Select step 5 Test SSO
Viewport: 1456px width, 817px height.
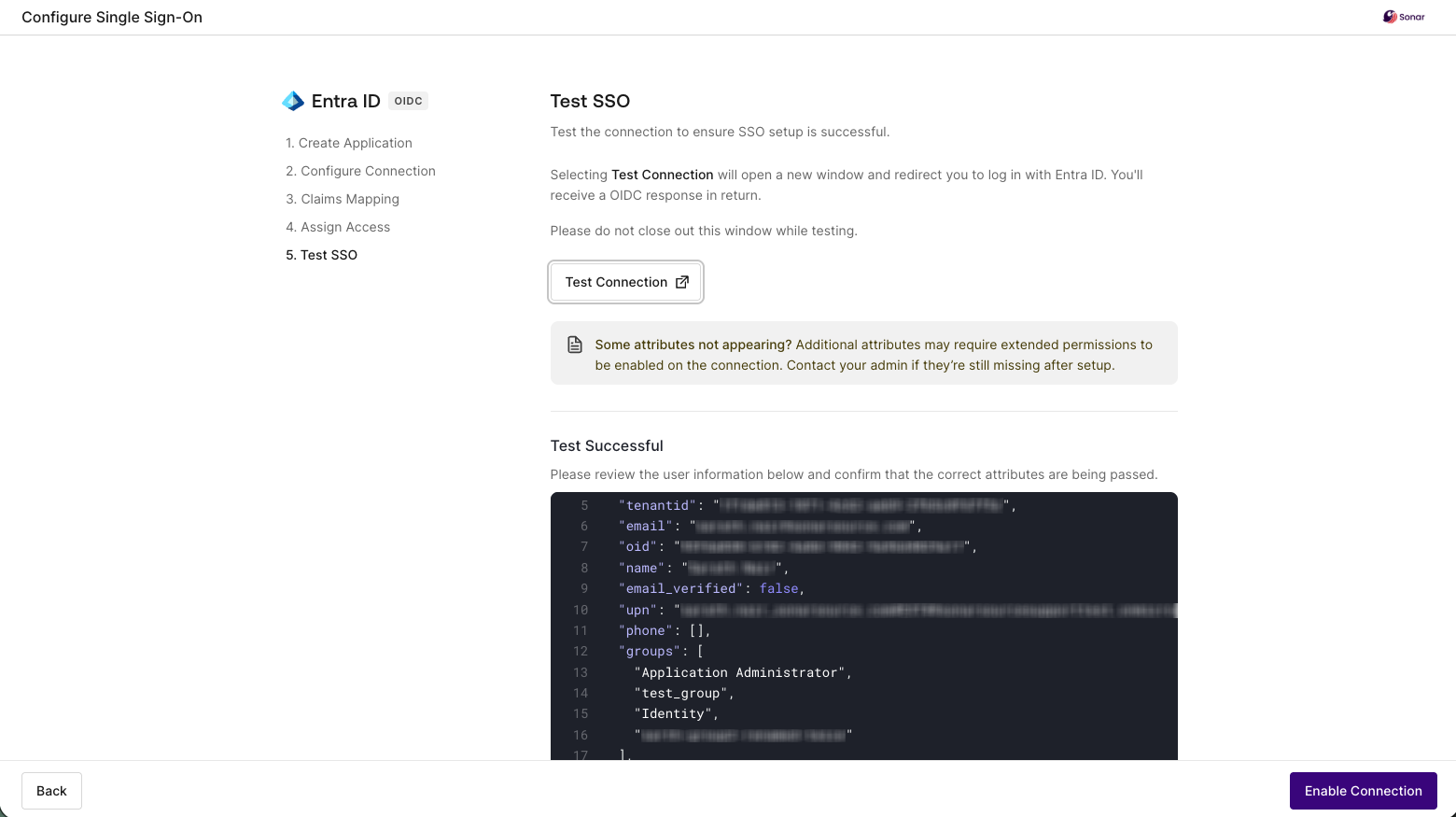tap(321, 255)
